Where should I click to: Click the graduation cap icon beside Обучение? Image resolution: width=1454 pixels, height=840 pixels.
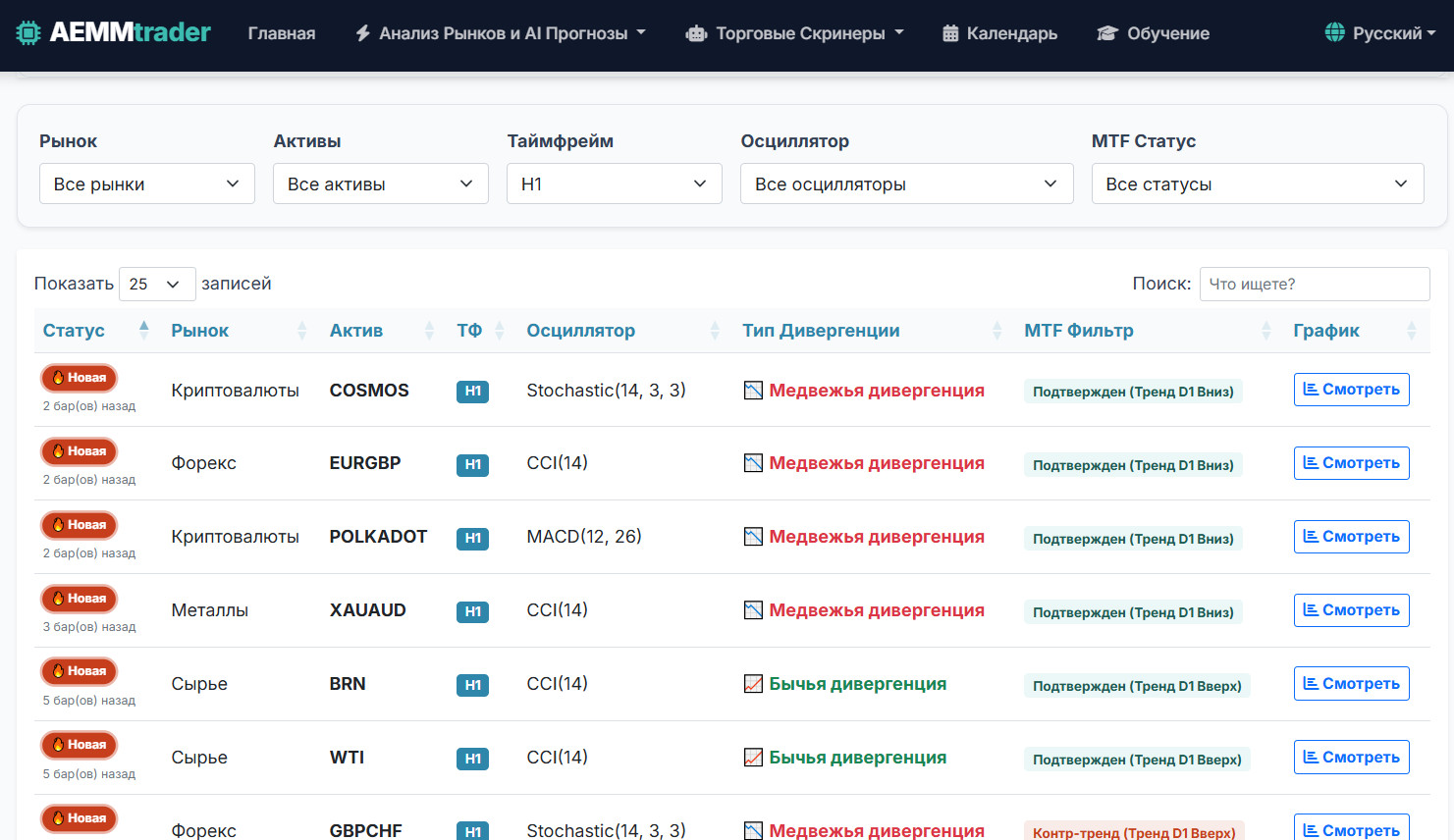pos(1107,33)
